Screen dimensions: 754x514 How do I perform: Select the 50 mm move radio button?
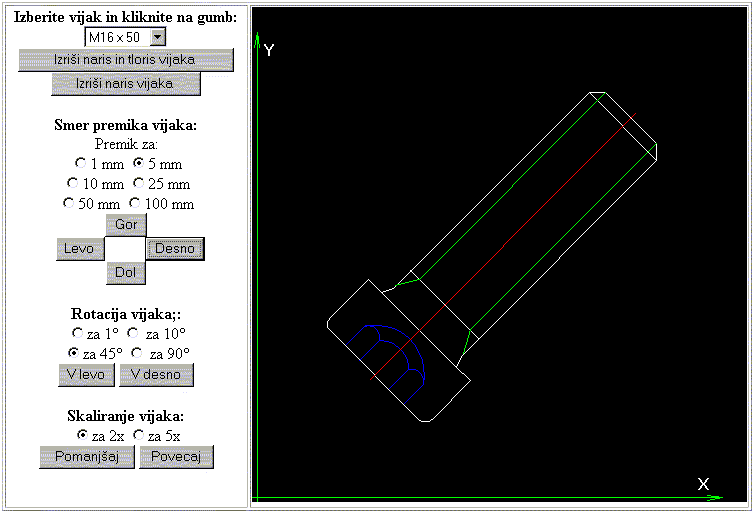[x=68, y=203]
